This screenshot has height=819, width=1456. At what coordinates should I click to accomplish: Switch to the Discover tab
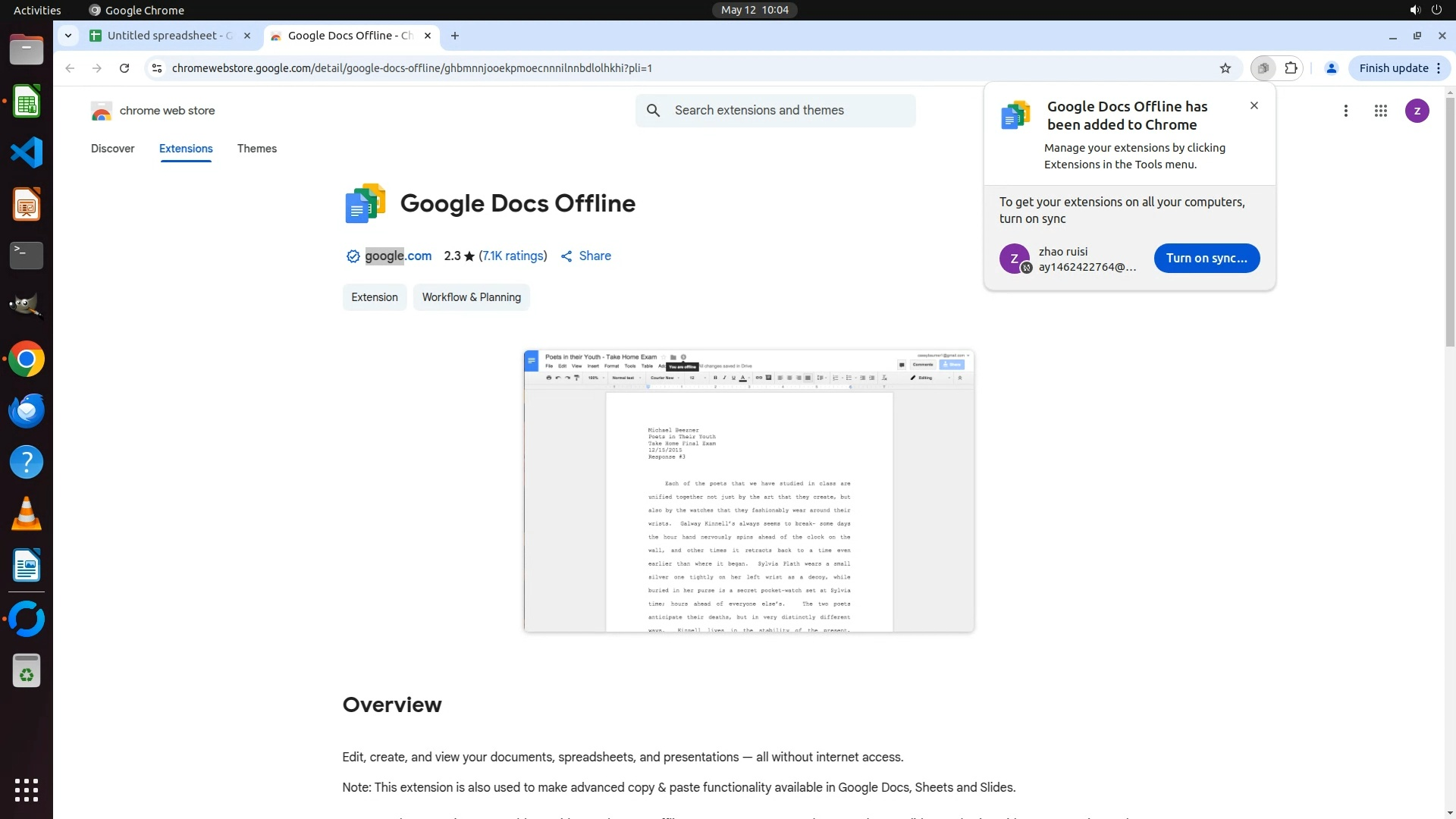pos(112,149)
